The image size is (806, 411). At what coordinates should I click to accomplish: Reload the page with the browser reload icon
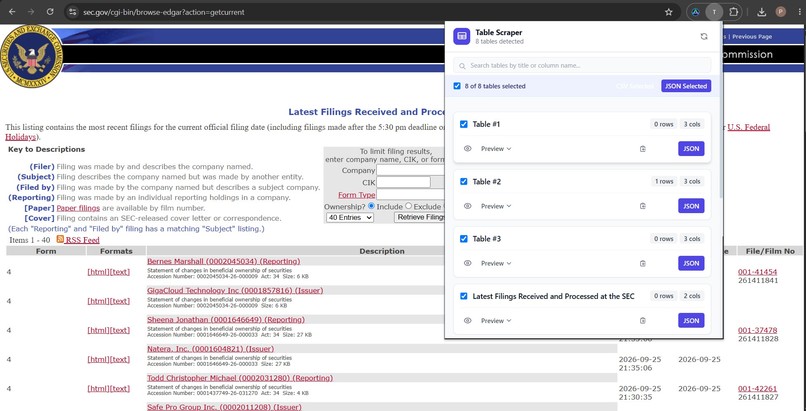point(50,12)
